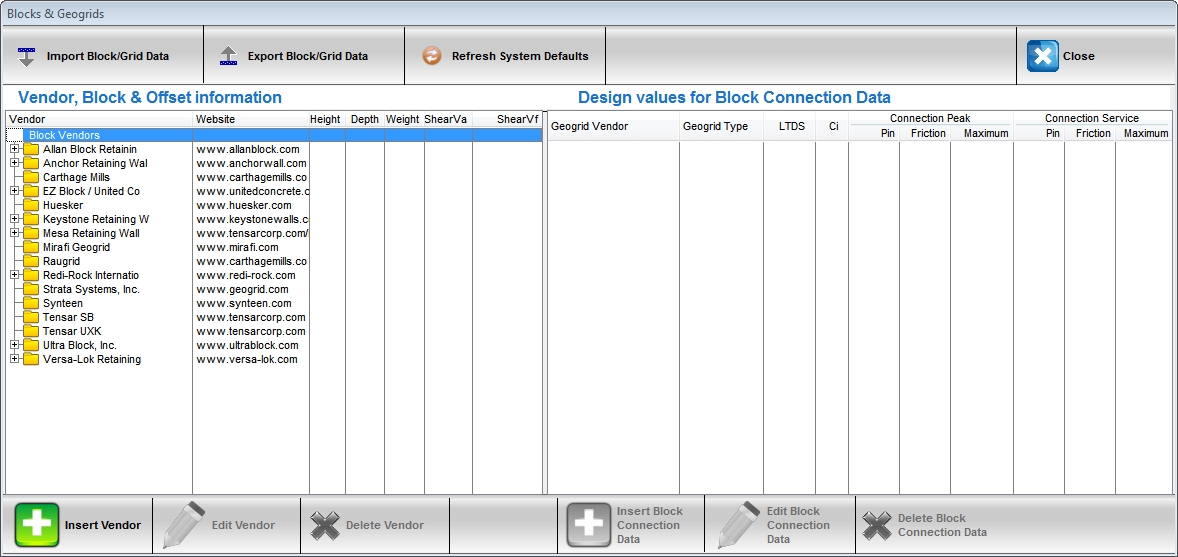This screenshot has width=1178, height=557.
Task: Click the blue Close X icon
Action: pyautogui.click(x=1042, y=56)
